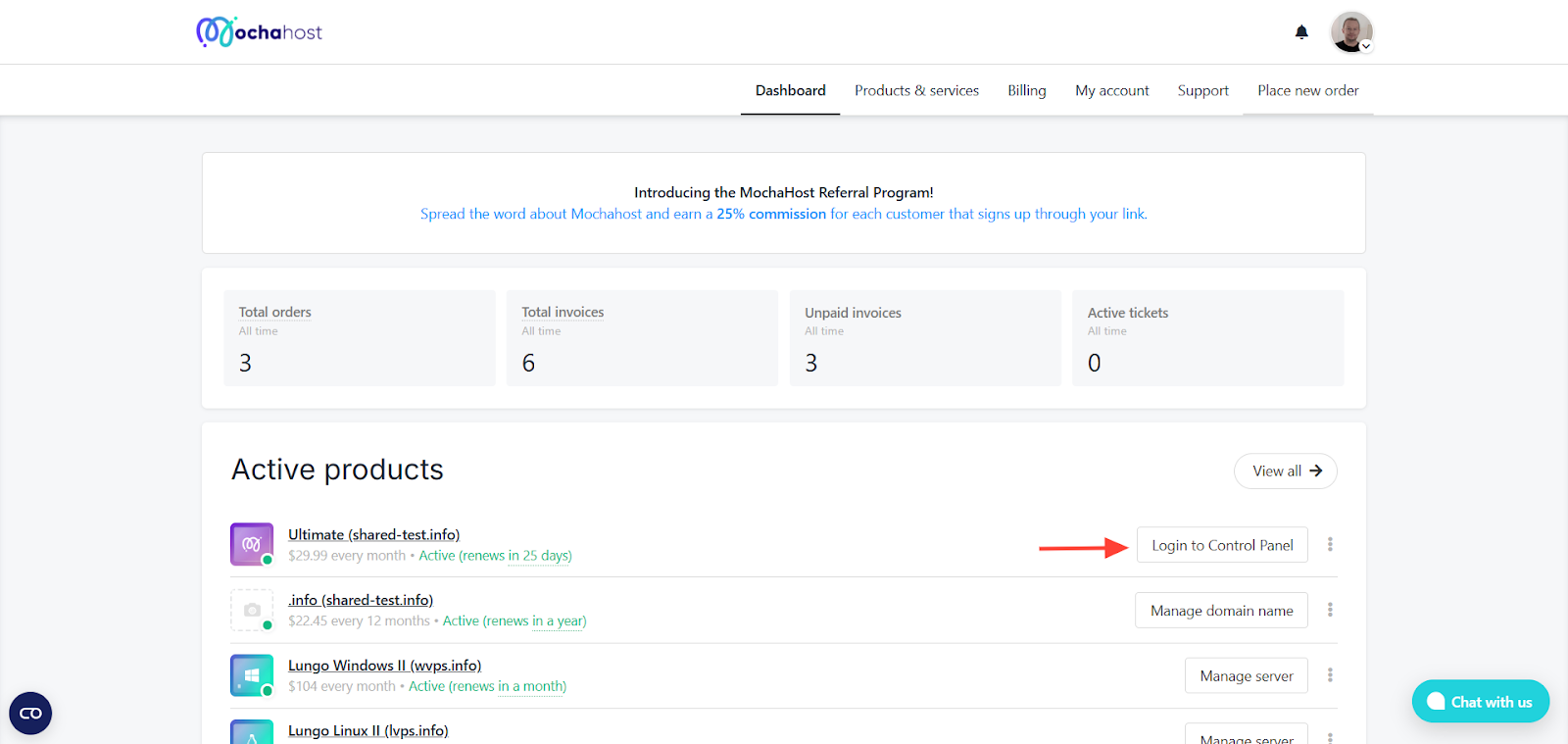
Task: Click the Lungo Linux II icon
Action: 252,732
